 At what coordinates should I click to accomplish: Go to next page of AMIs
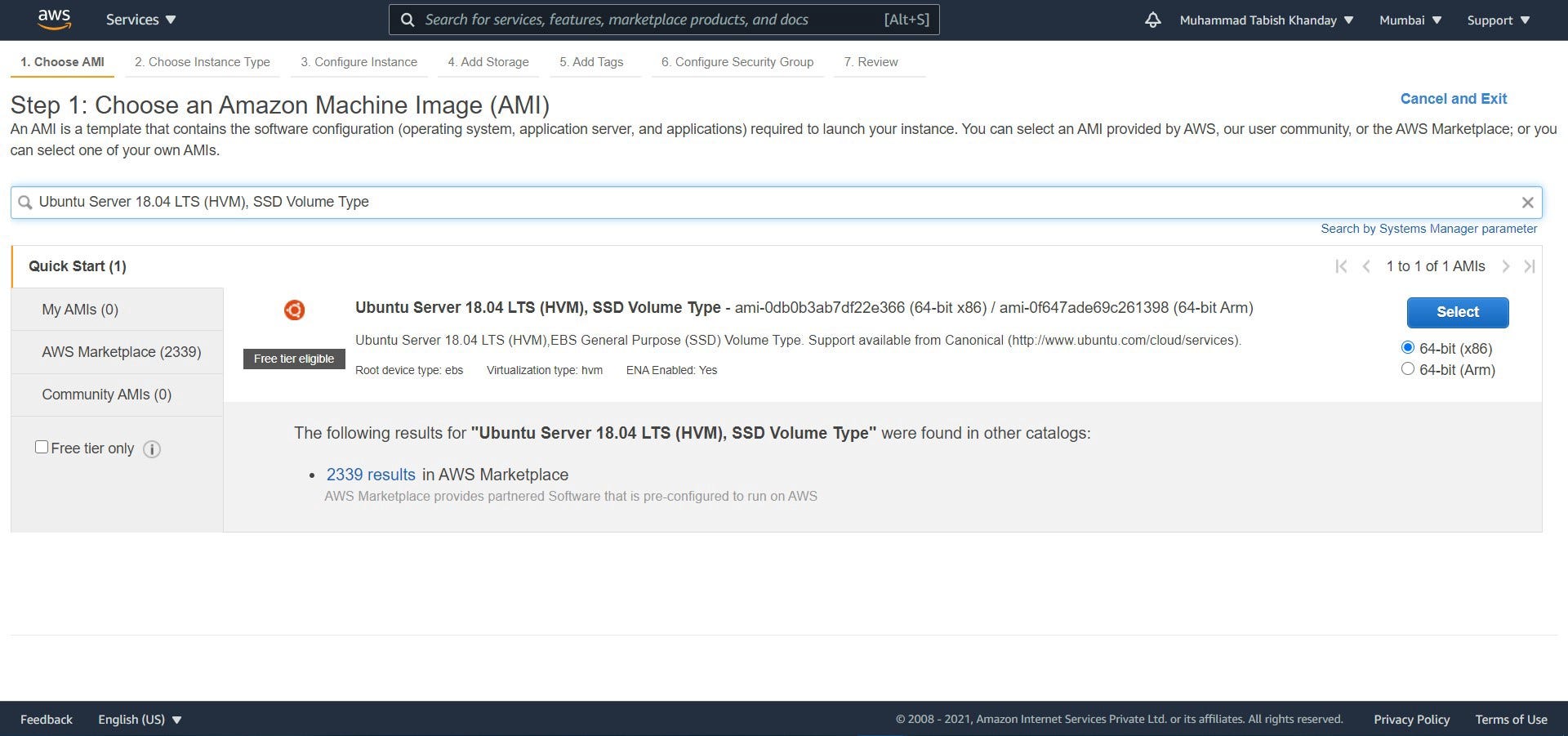click(x=1506, y=266)
